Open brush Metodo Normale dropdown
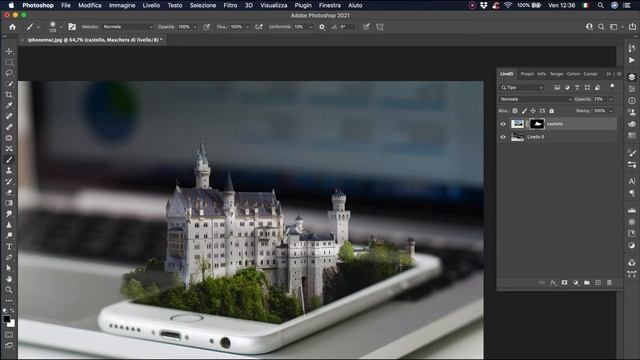640x360 pixels. [x=127, y=27]
